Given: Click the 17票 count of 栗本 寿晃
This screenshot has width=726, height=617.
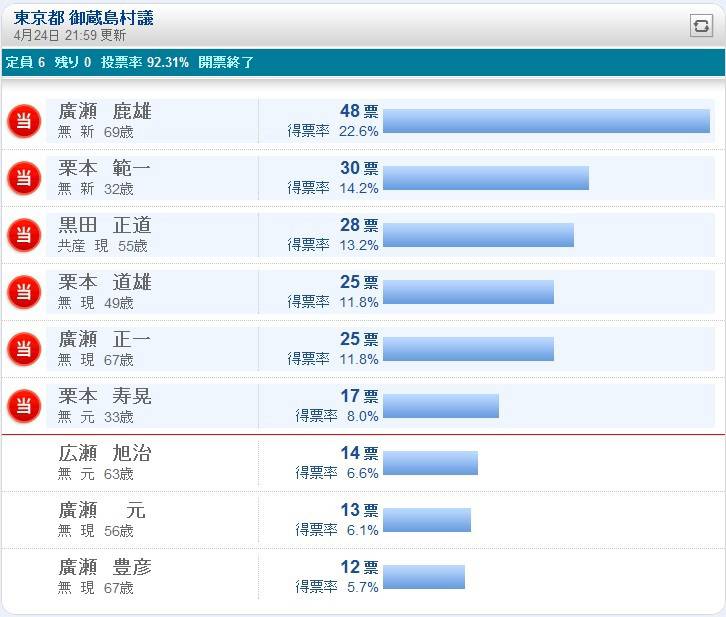Looking at the screenshot, I should [359, 396].
